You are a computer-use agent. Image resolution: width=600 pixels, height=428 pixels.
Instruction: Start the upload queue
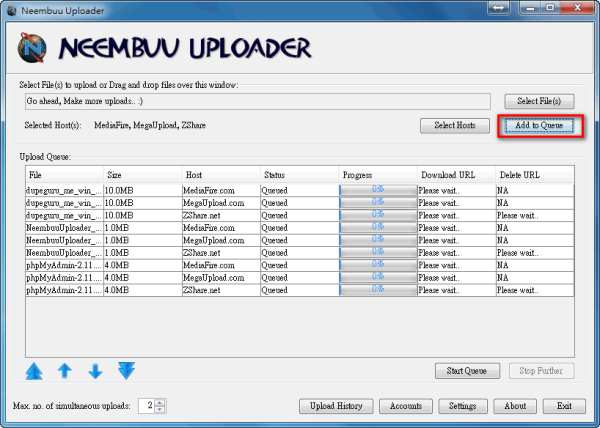[467, 371]
